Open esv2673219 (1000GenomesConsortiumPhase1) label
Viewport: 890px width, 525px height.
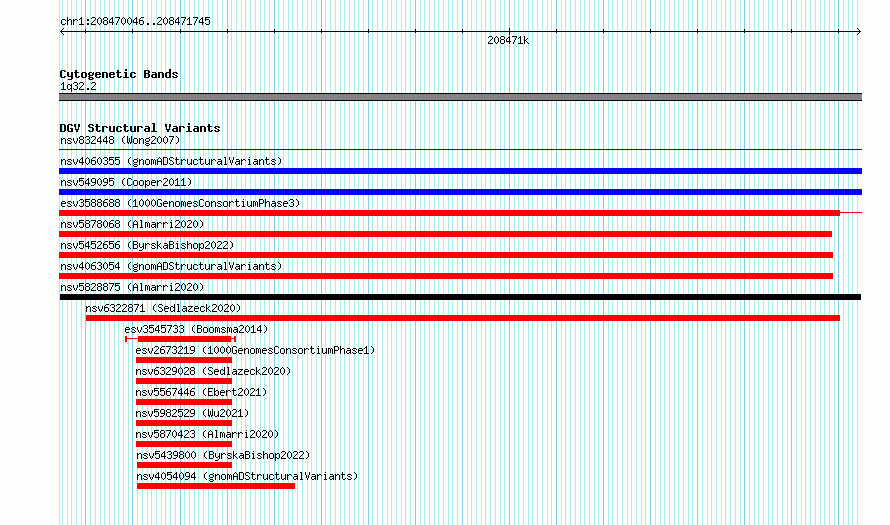pos(255,350)
